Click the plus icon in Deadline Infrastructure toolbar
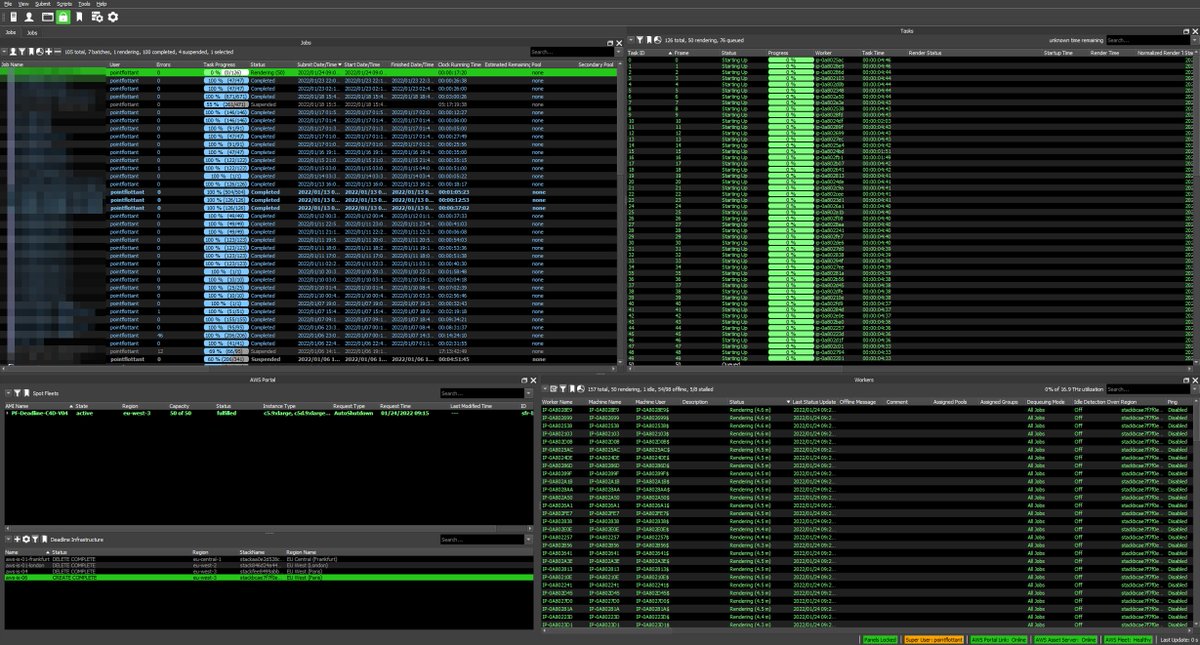The height and width of the screenshot is (645, 1200). (x=17, y=539)
